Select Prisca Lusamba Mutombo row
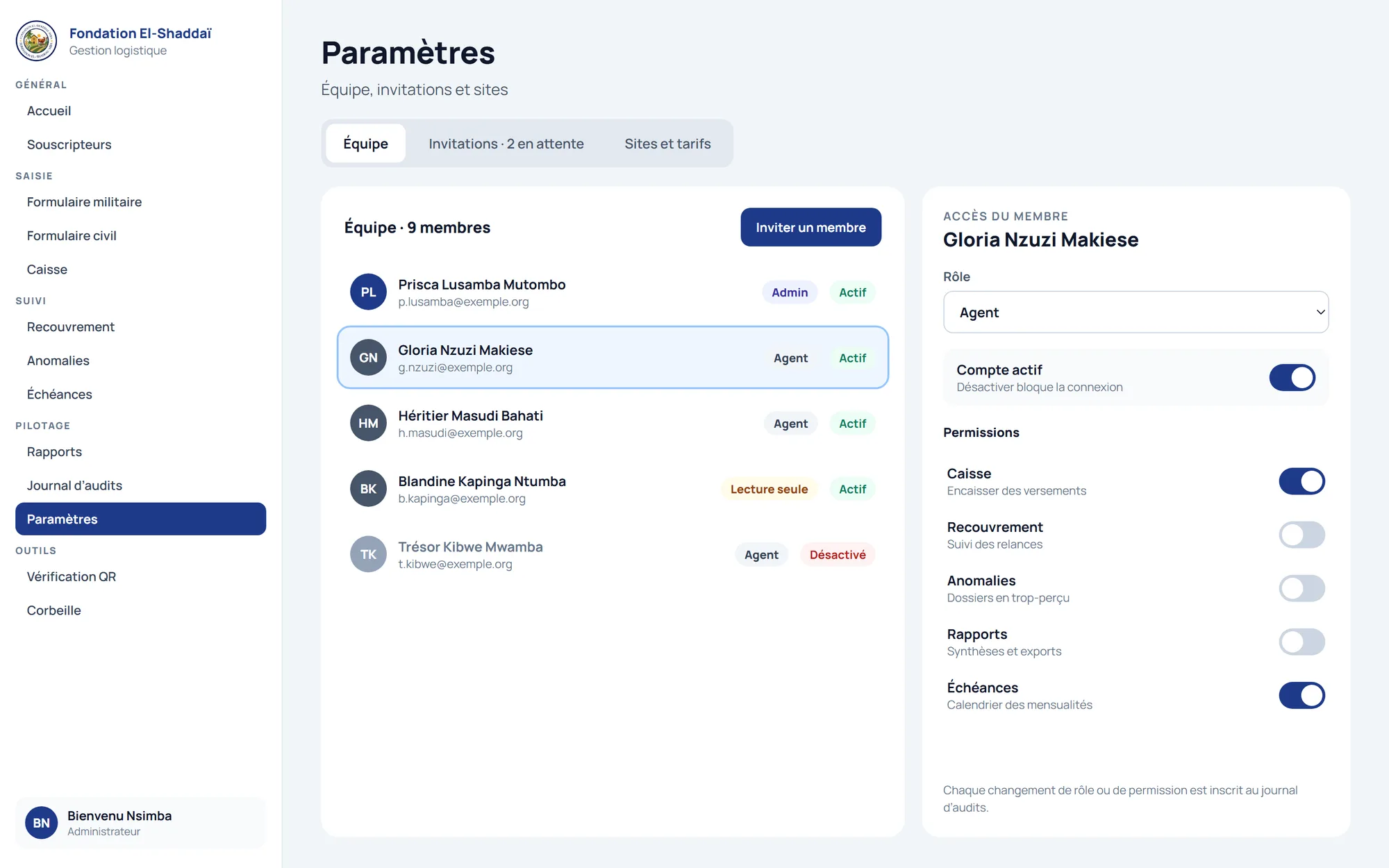 pos(613,292)
